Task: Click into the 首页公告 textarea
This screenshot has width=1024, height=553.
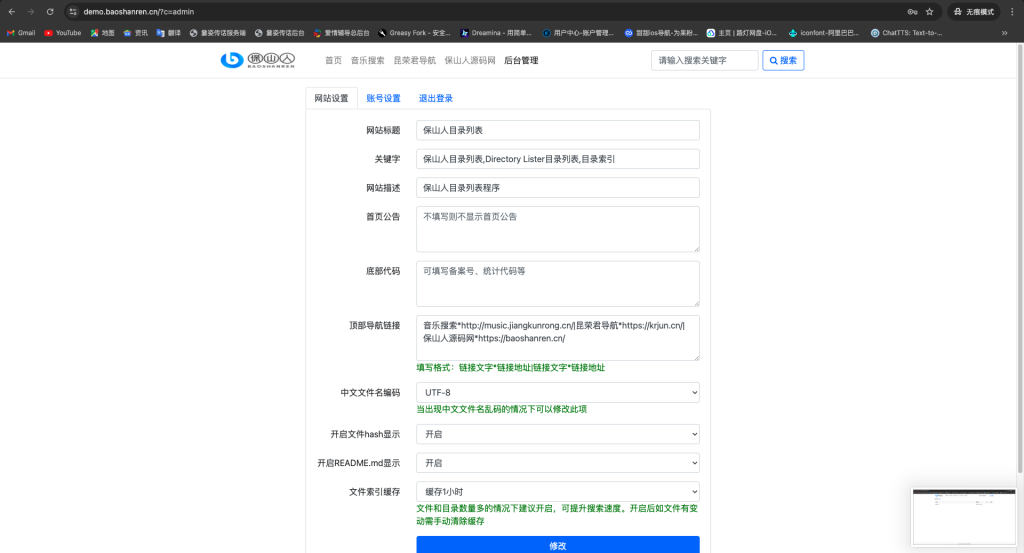Action: [558, 229]
